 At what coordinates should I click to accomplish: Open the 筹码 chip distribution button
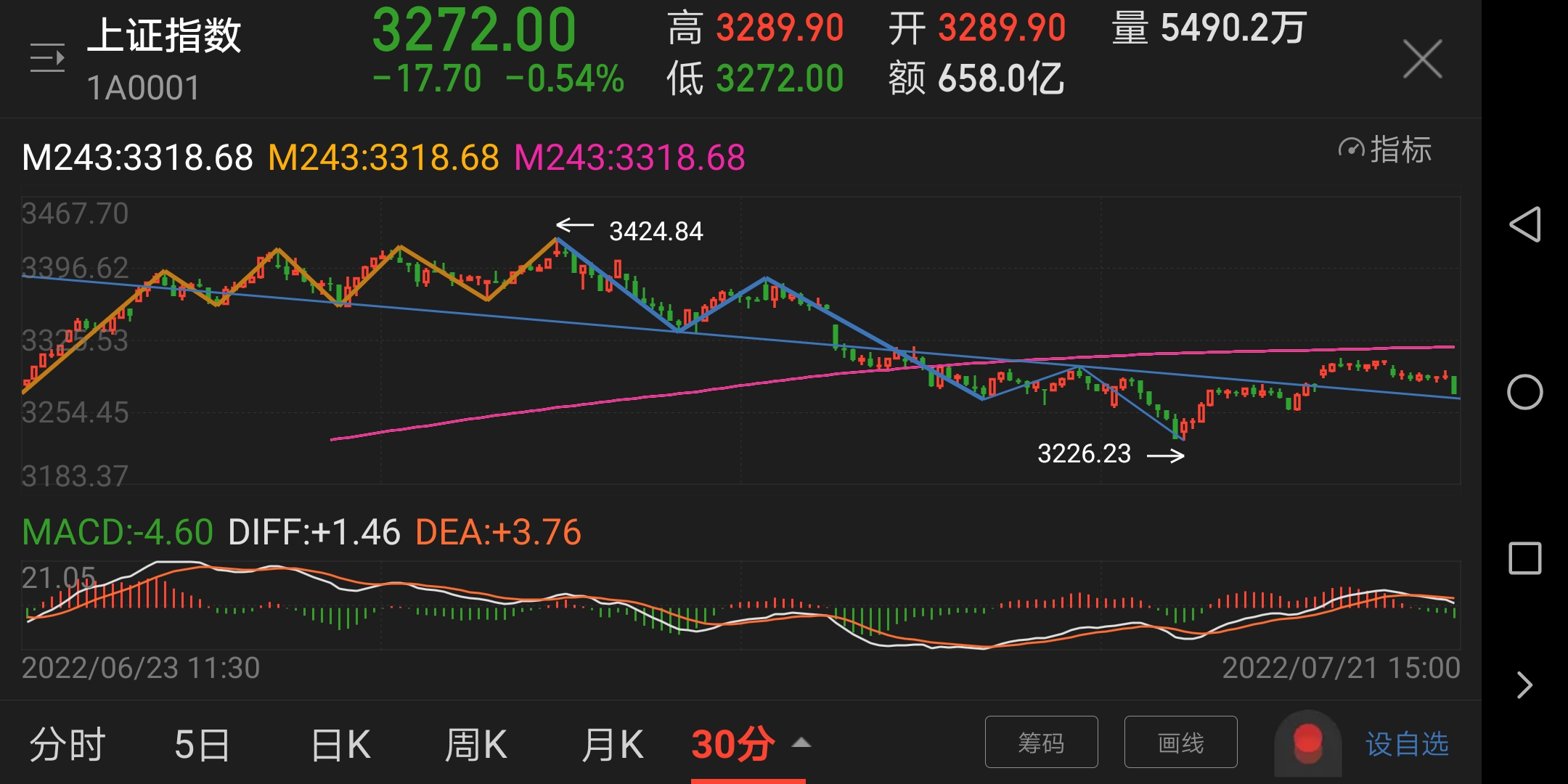(1041, 742)
